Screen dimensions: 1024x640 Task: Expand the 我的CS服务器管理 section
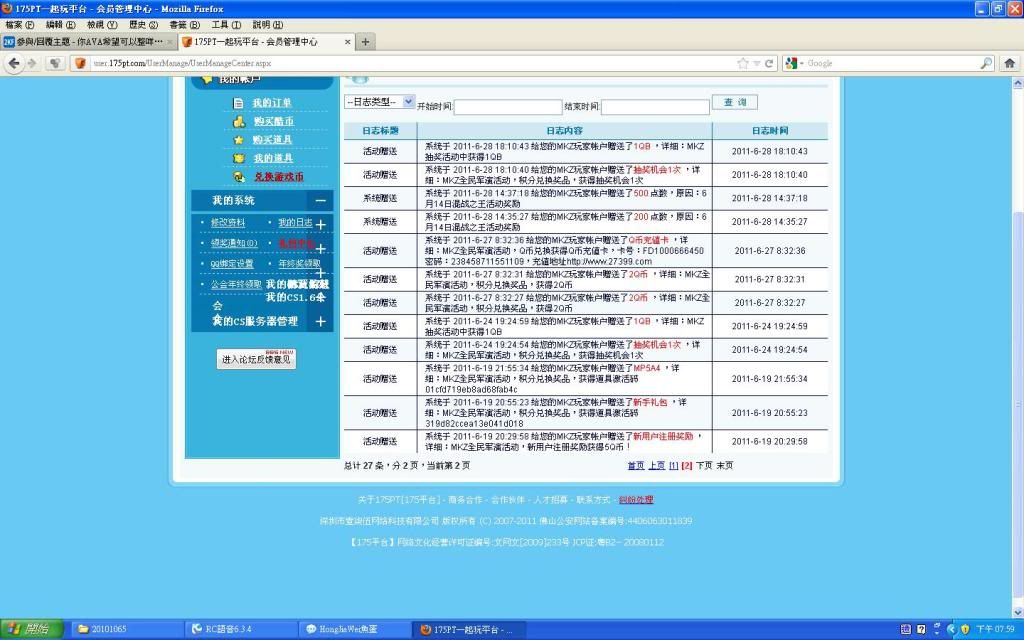click(321, 321)
